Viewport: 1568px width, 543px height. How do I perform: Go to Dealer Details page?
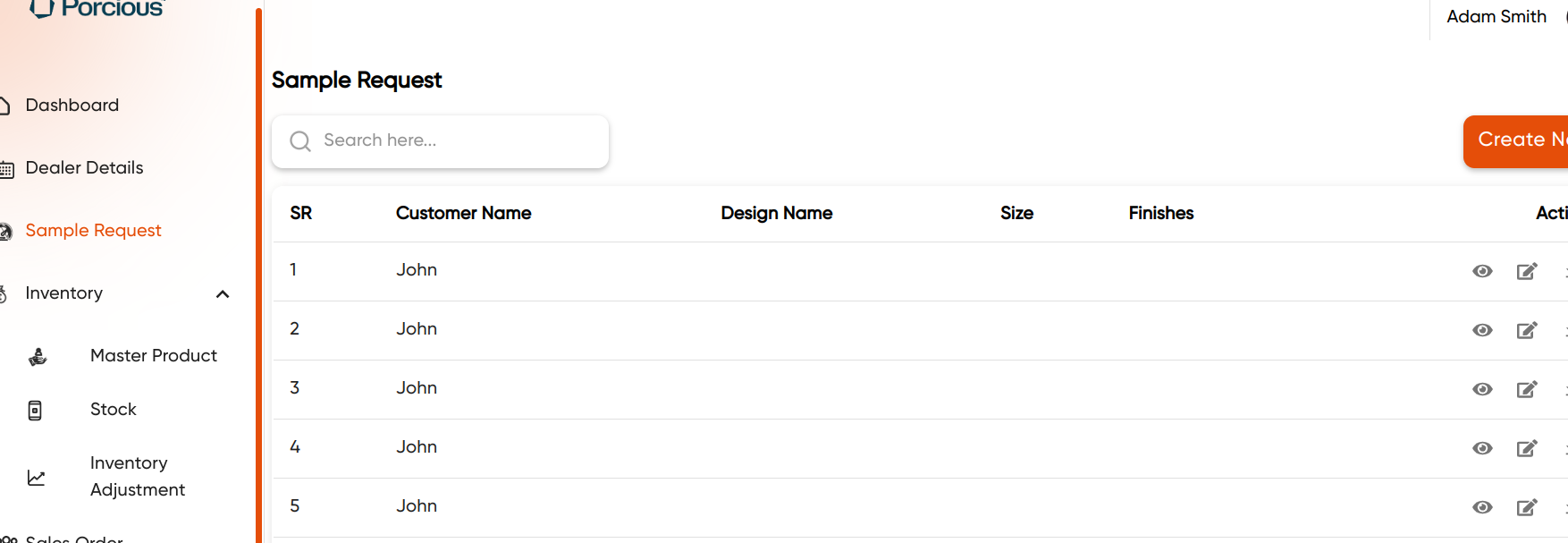click(84, 168)
